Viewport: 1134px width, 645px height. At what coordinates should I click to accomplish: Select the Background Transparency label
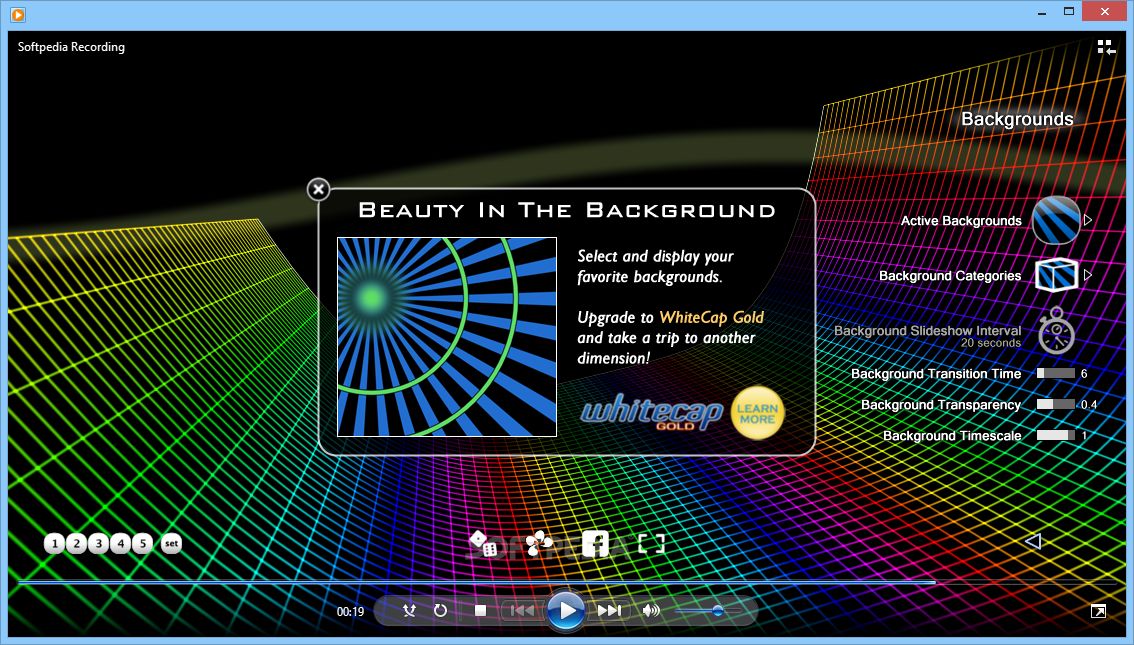tap(941, 405)
